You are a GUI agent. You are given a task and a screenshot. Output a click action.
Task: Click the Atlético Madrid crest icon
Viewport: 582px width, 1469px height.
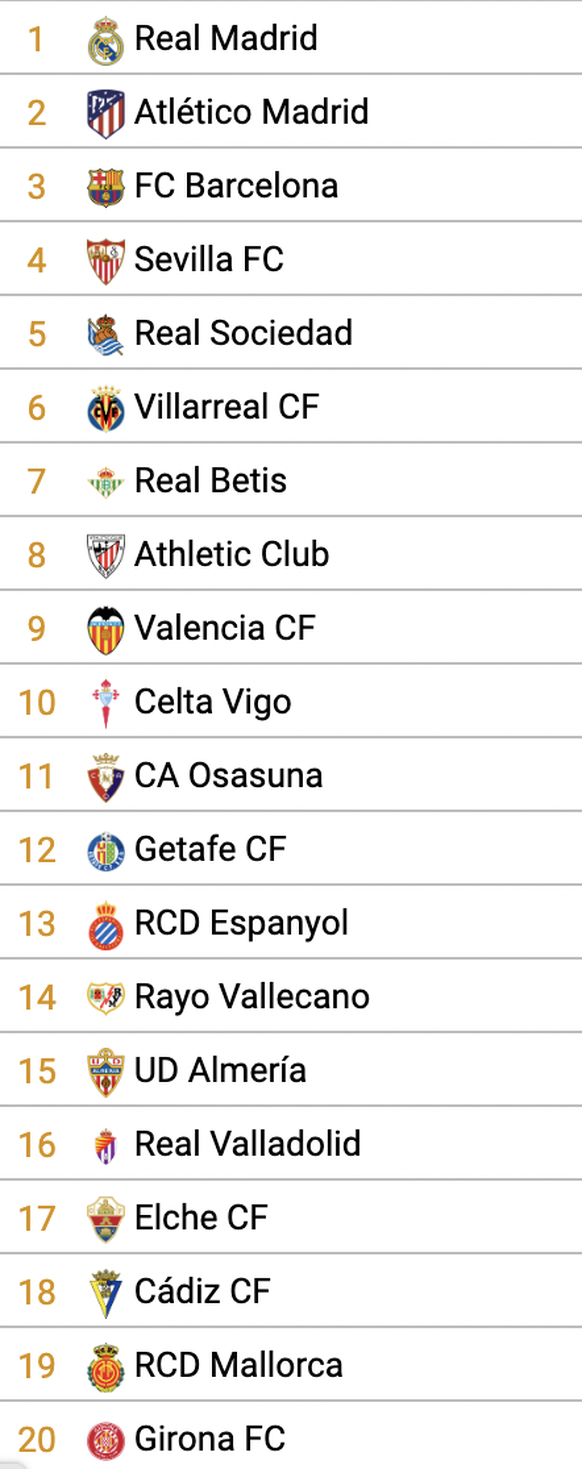(105, 113)
